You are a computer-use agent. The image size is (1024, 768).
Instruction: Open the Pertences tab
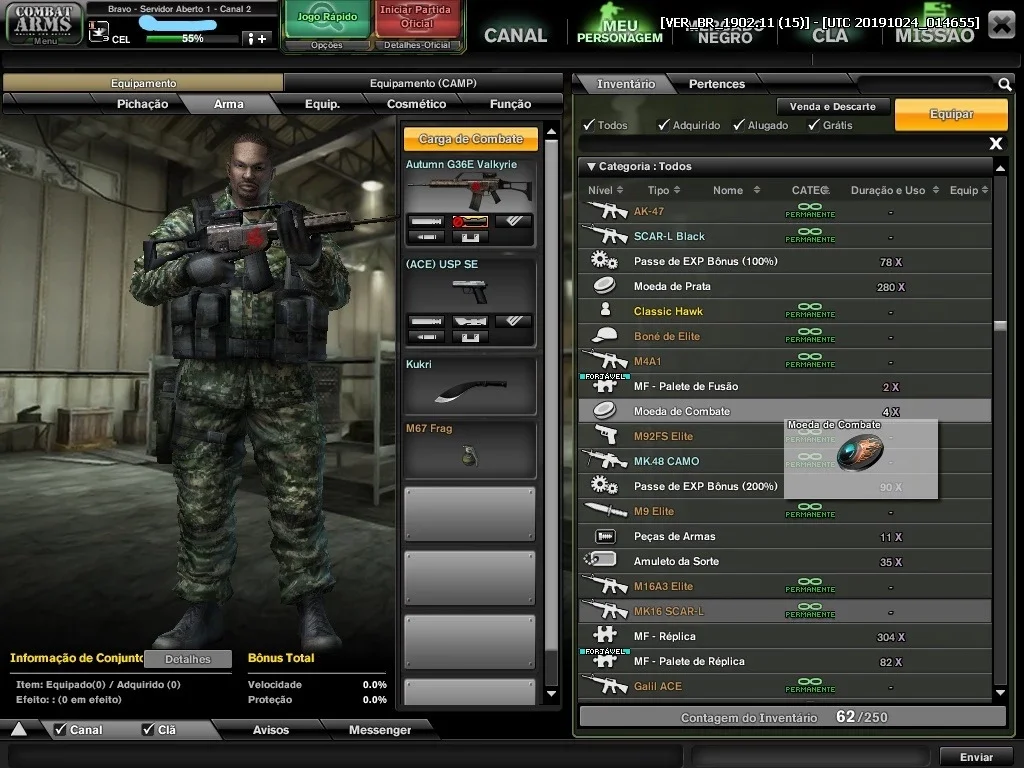[x=716, y=84]
